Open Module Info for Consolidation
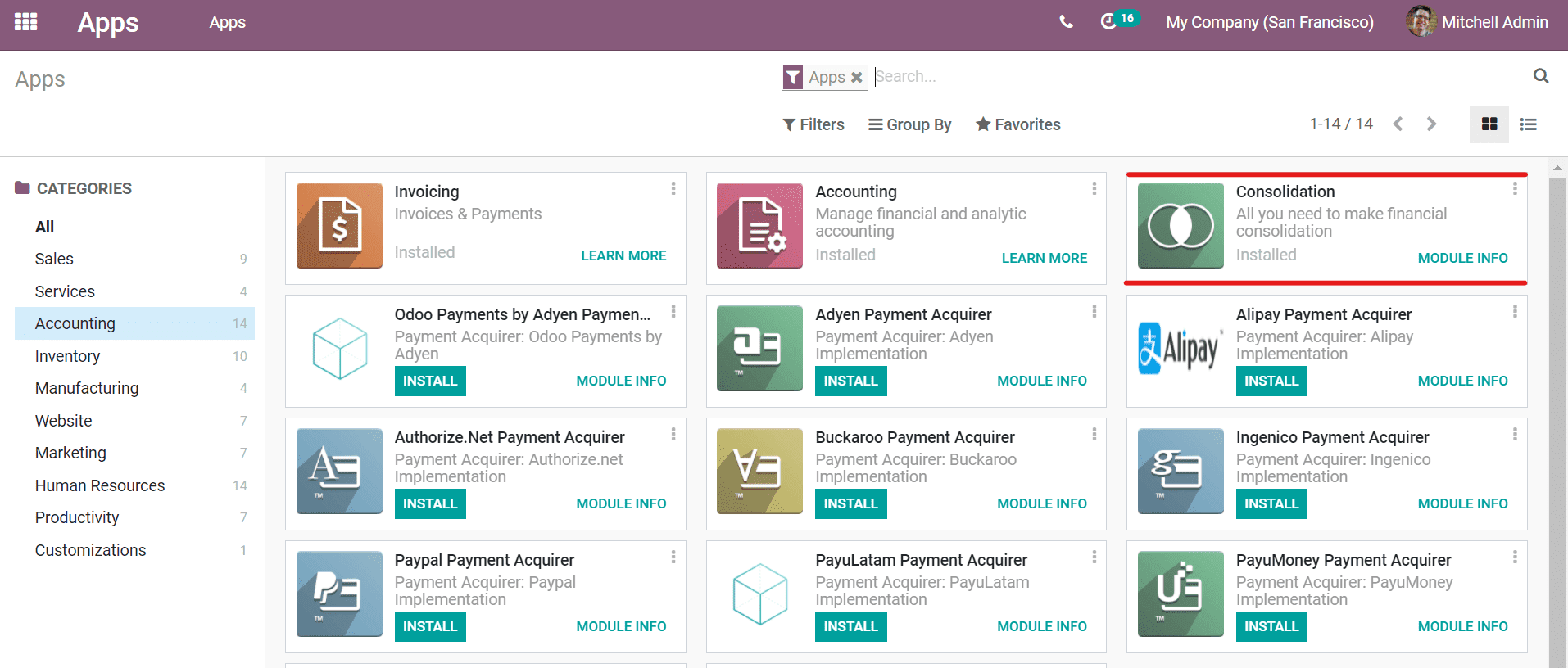1568x668 pixels. (1462, 258)
